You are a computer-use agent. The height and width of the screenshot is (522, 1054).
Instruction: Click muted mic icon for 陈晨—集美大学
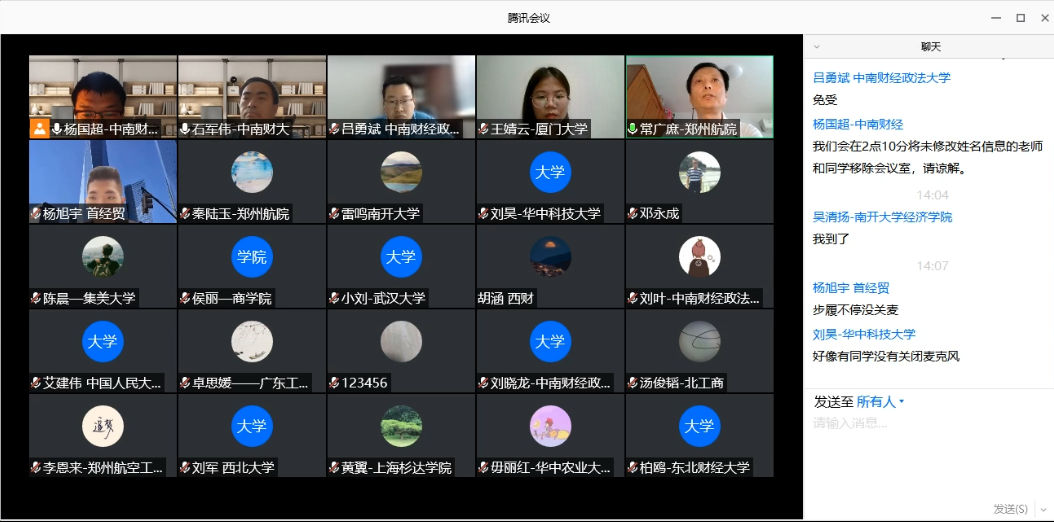(36, 298)
